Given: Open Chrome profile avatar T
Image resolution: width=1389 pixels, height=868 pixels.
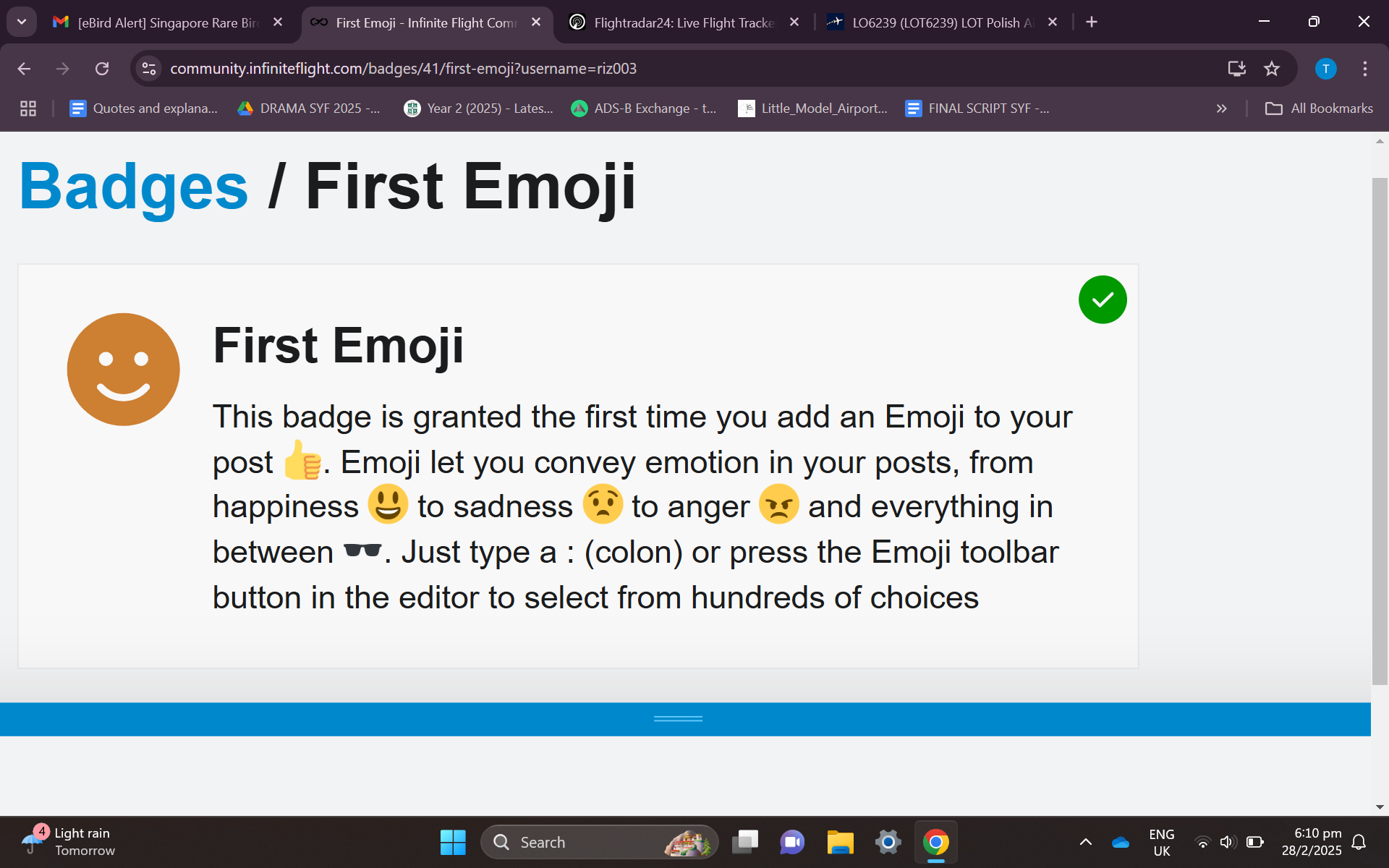Looking at the screenshot, I should (x=1325, y=69).
